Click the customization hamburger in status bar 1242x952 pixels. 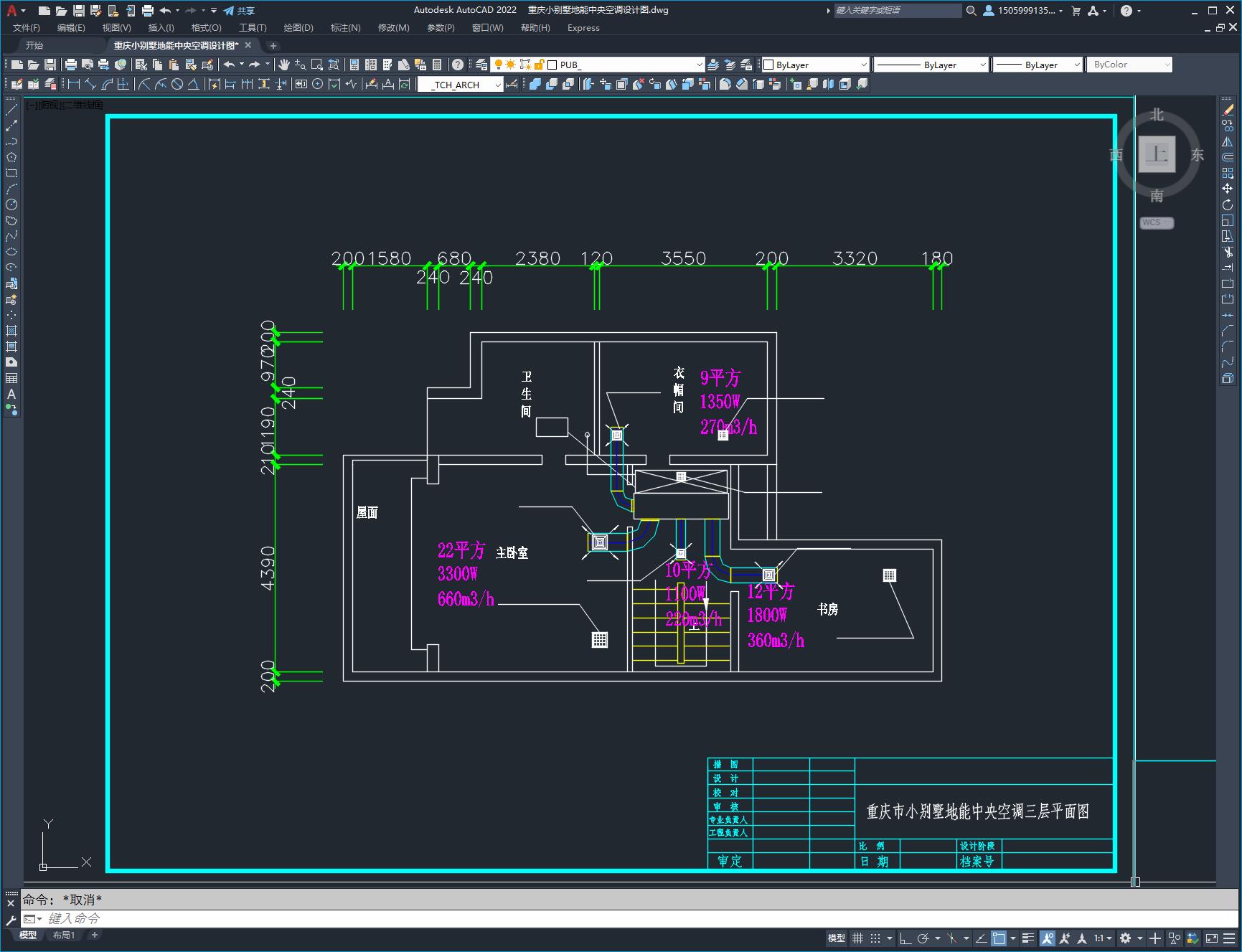coord(1231,938)
